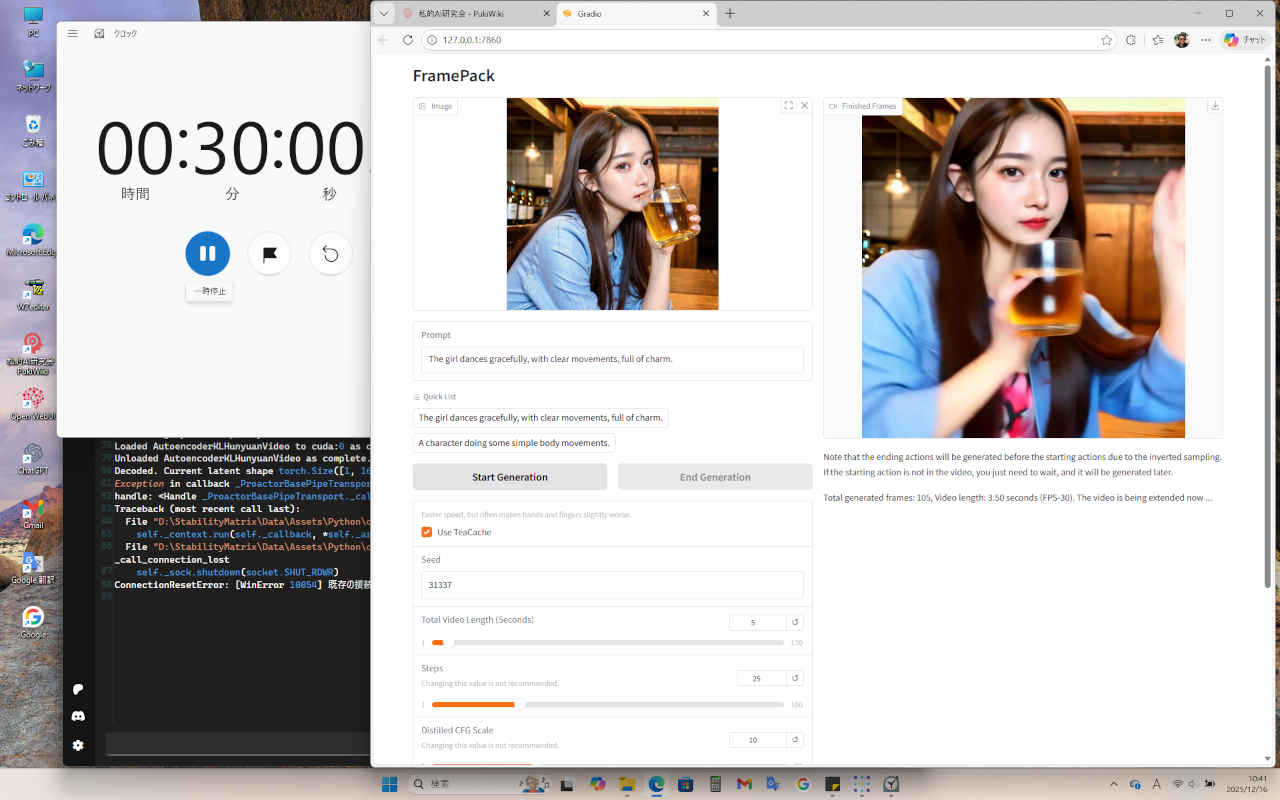The height and width of the screenshot is (800, 1280).
Task: Click the lap flag button in Clock
Action: coord(269,254)
